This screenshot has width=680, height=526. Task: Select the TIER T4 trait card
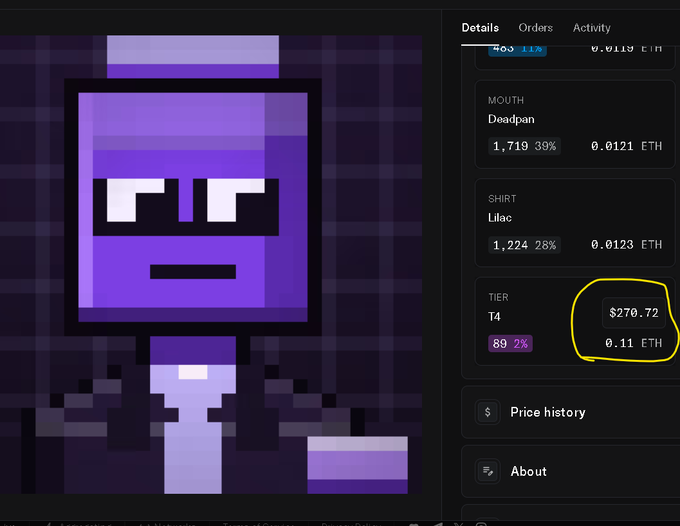point(575,321)
